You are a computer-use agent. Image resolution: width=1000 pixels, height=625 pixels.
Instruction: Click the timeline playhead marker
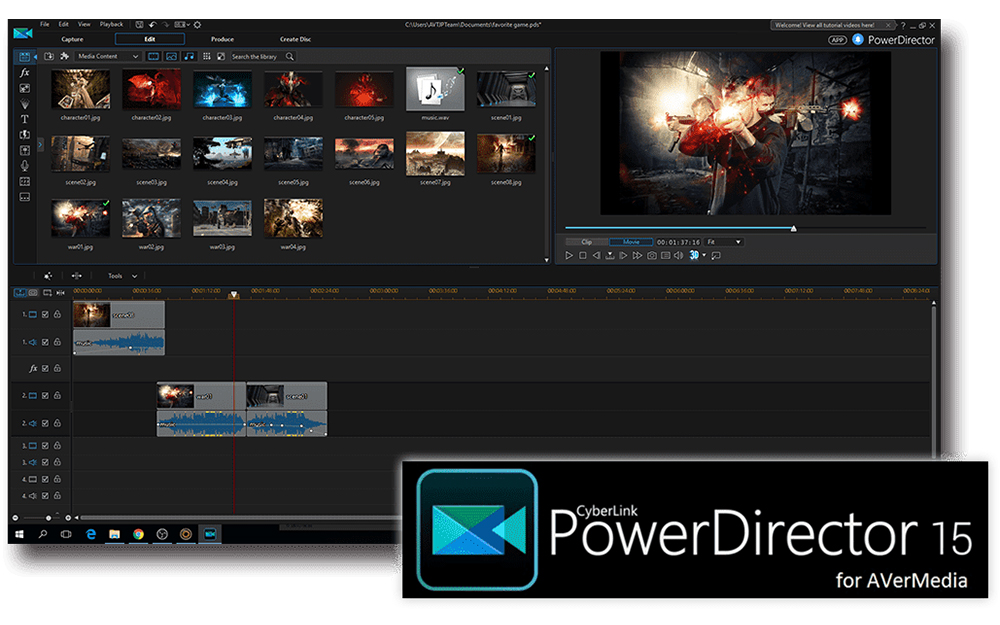click(234, 295)
